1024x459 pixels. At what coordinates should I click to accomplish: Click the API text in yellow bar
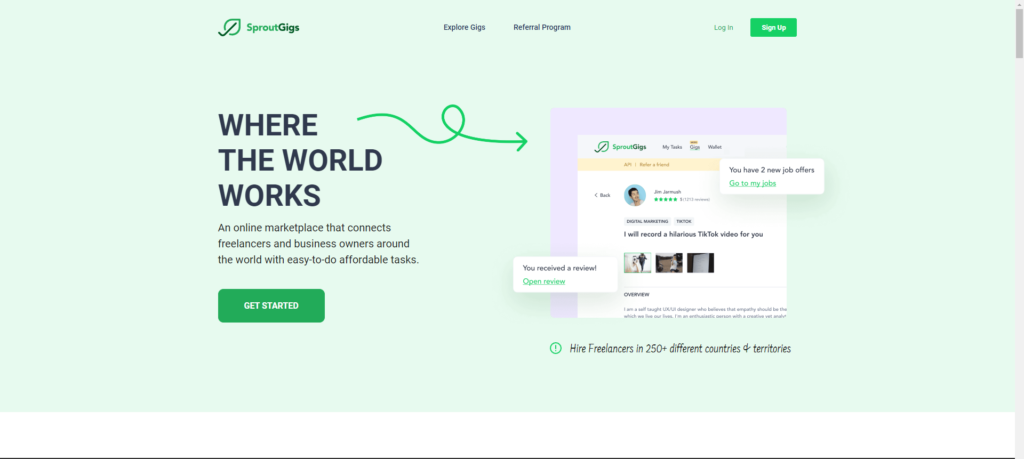click(628, 165)
